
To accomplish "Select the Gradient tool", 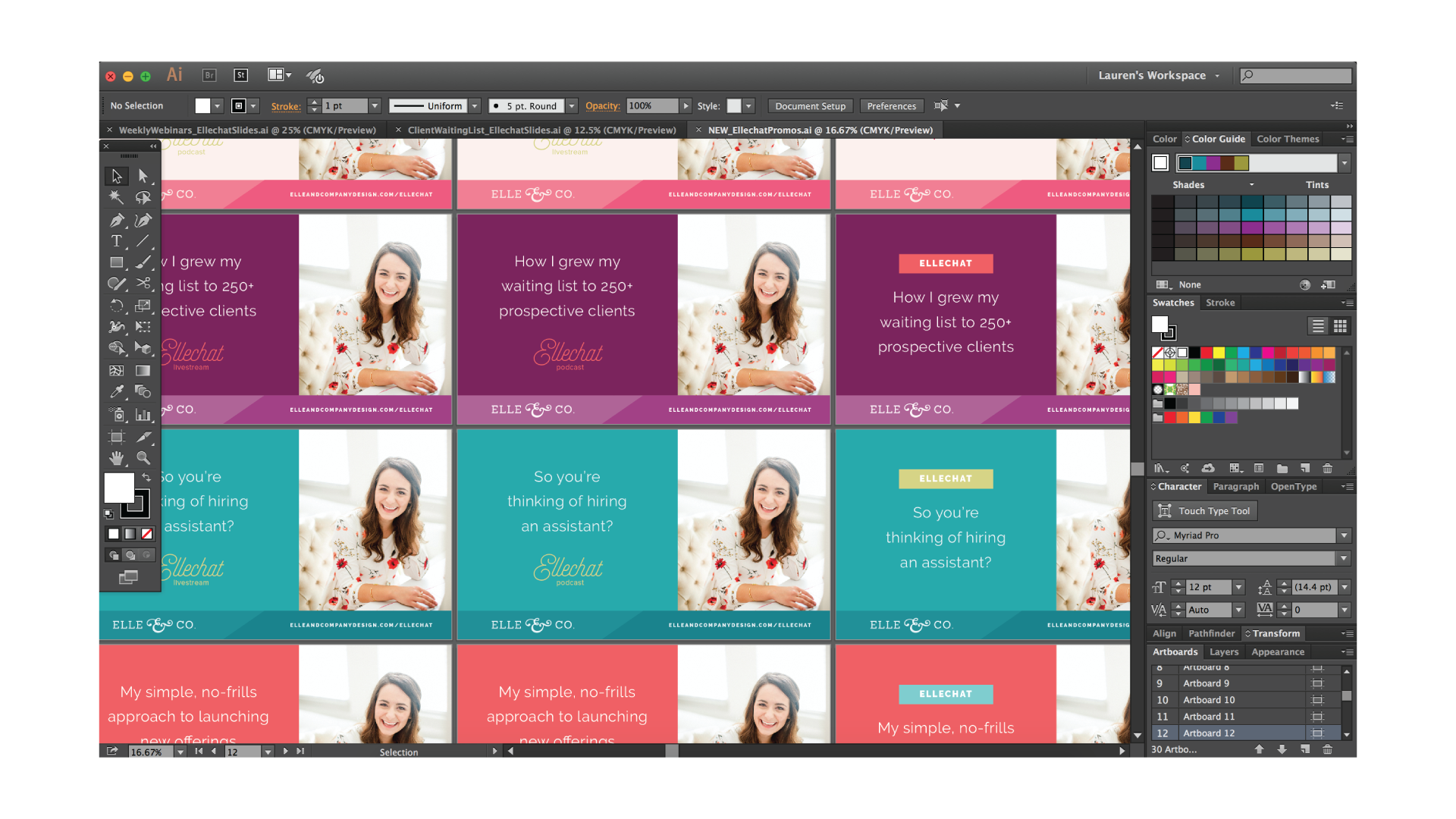I will [143, 371].
